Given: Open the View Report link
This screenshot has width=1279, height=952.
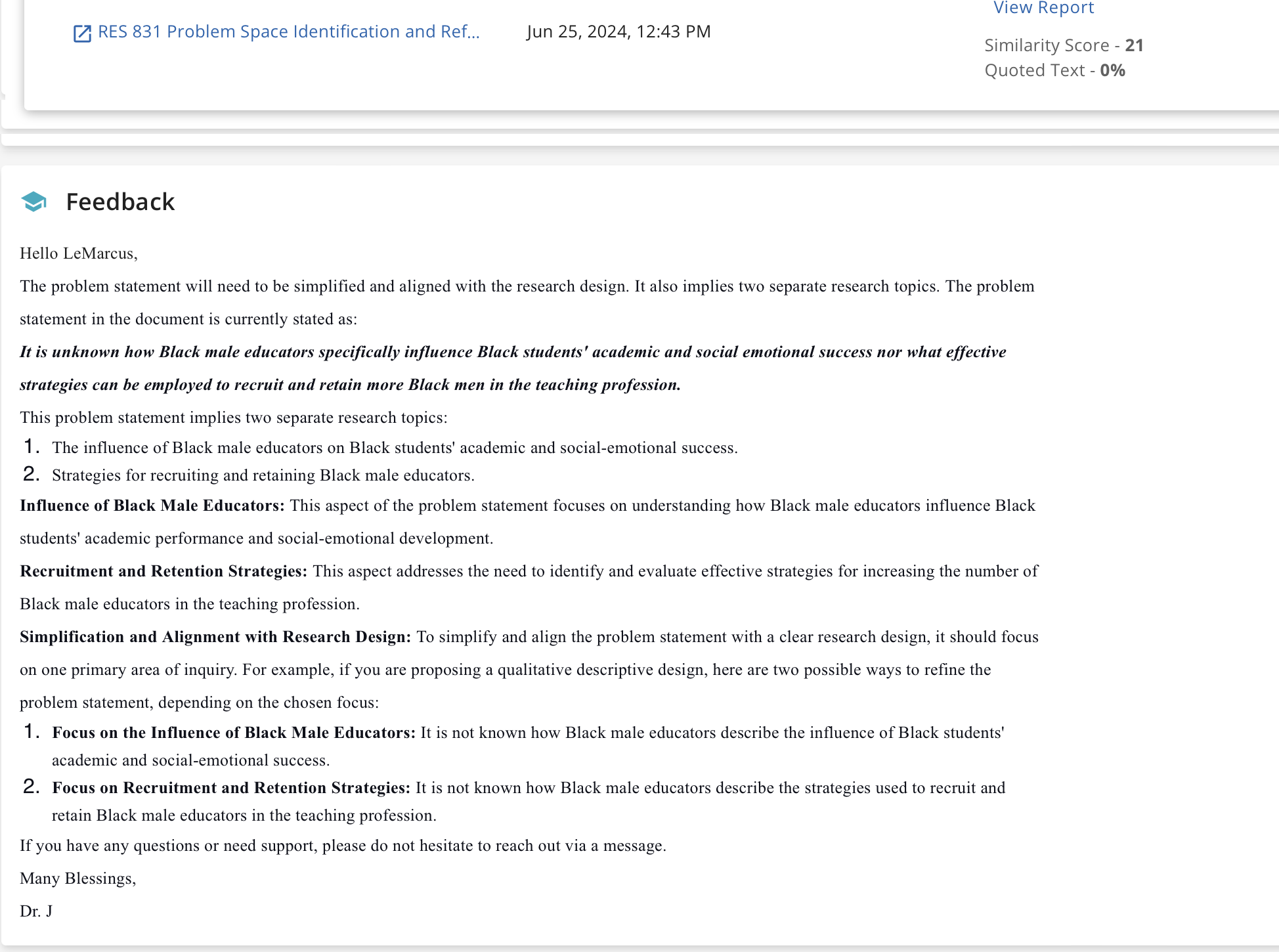Looking at the screenshot, I should tap(1043, 8).
